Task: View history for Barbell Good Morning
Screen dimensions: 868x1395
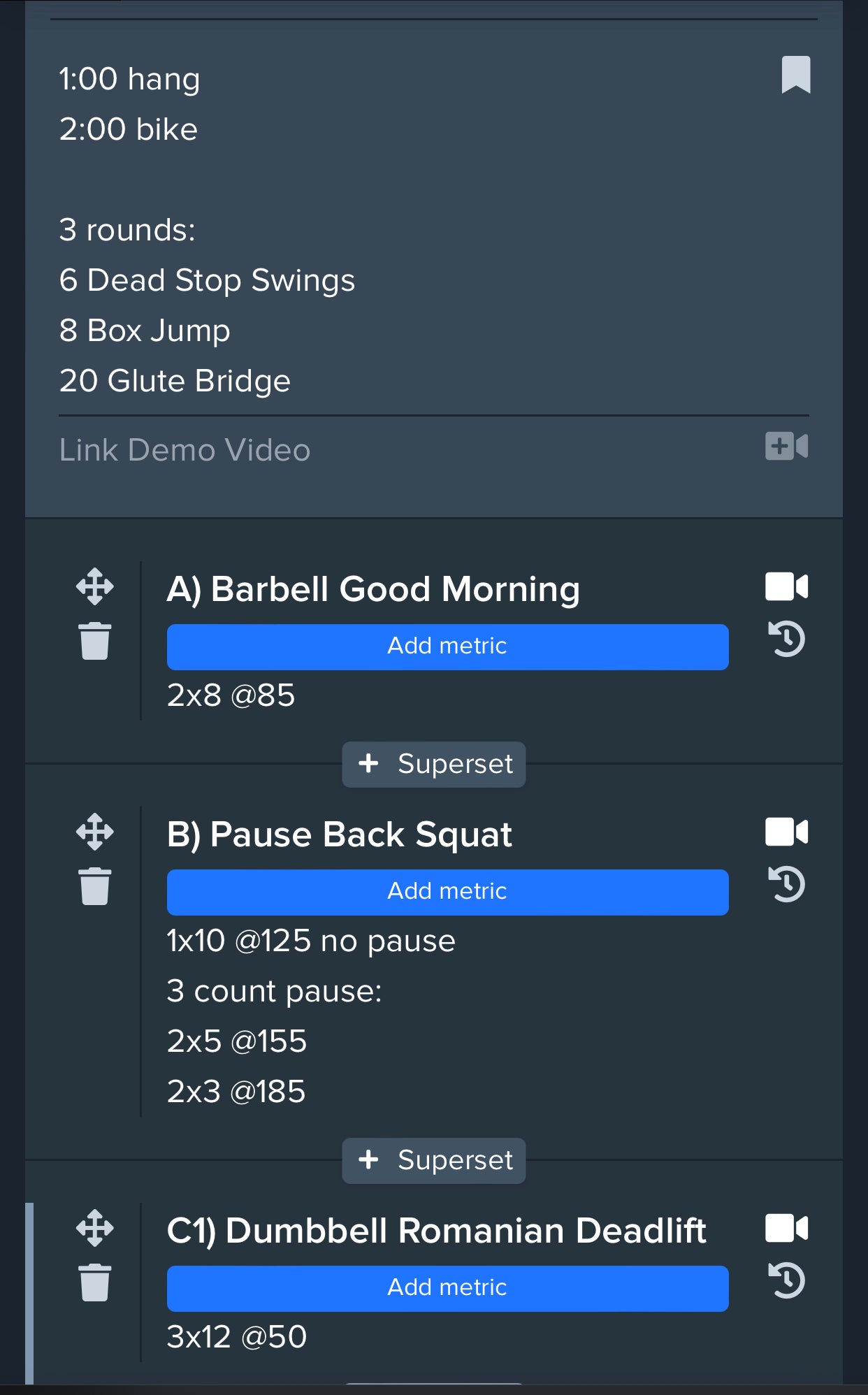Action: (x=787, y=639)
